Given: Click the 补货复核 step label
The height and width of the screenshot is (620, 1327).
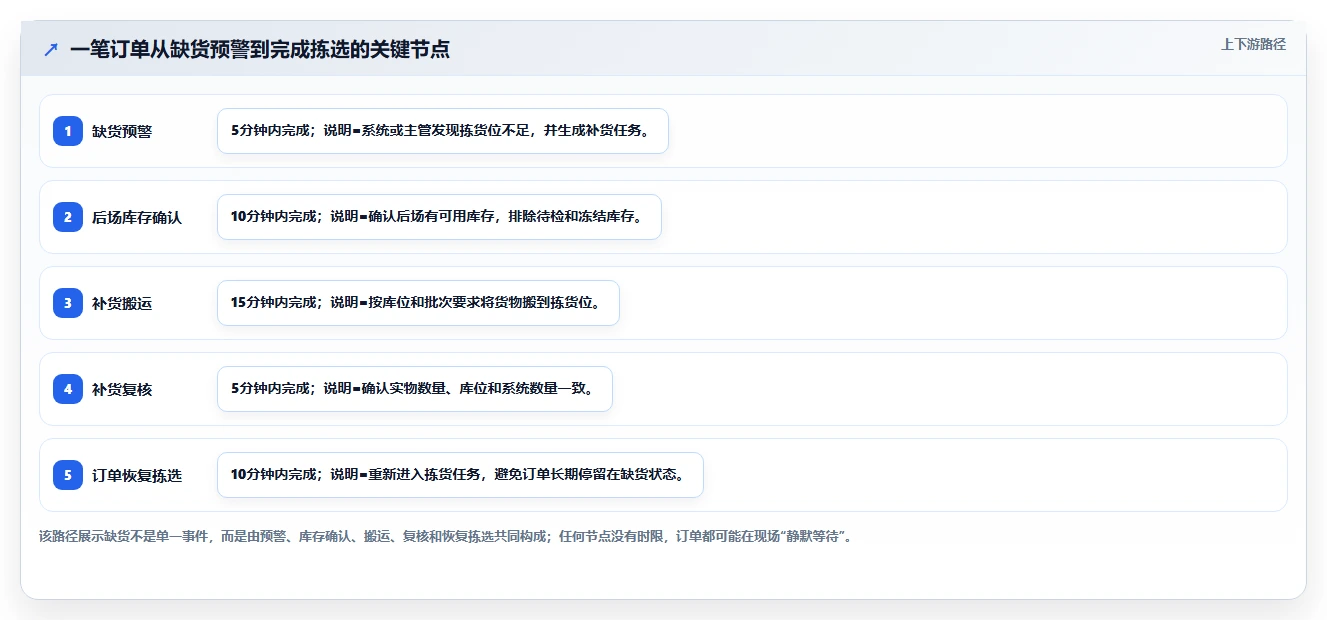Looking at the screenshot, I should pyautogui.click(x=122, y=389).
